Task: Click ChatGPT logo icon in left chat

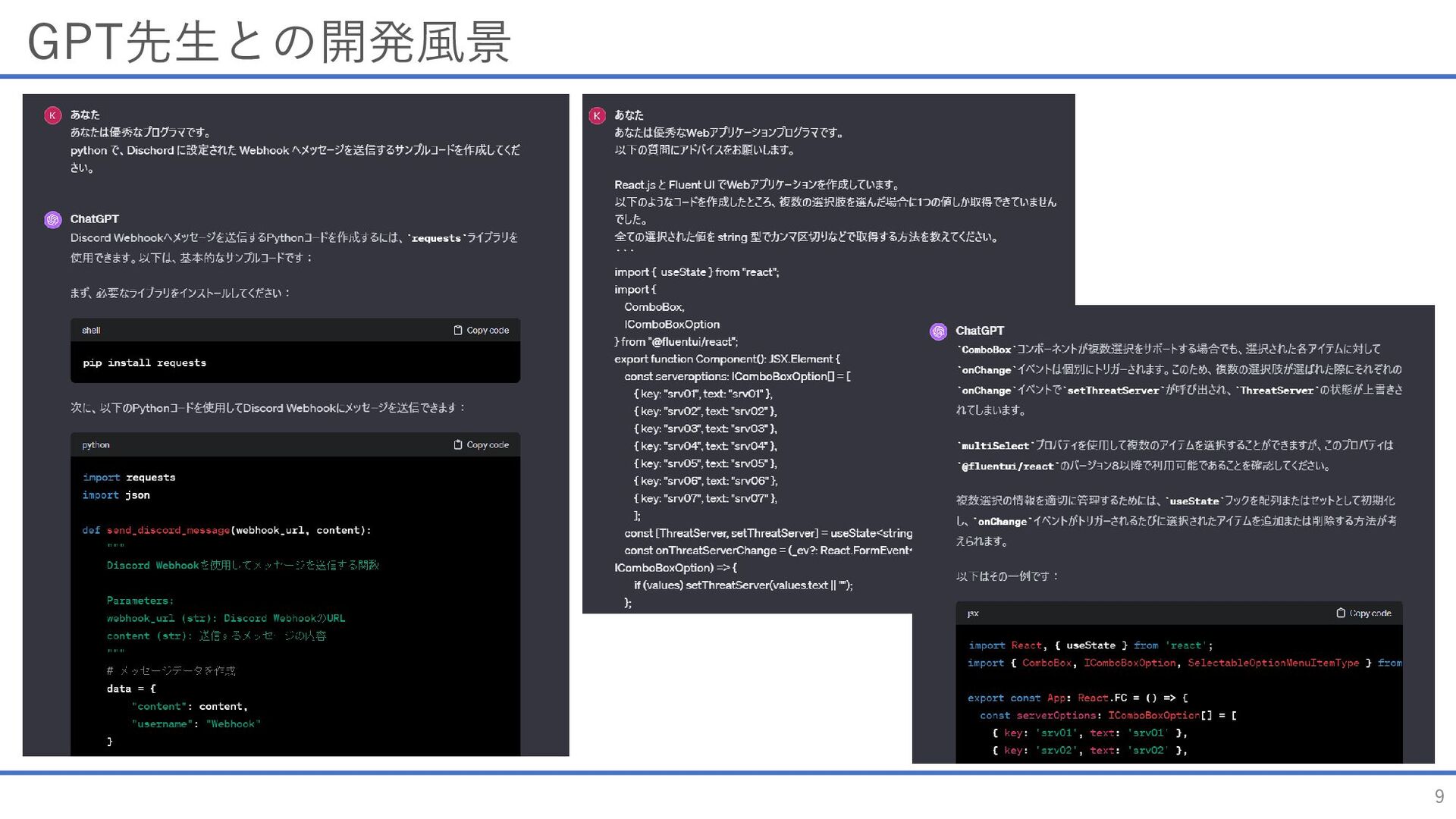Action: click(x=52, y=220)
